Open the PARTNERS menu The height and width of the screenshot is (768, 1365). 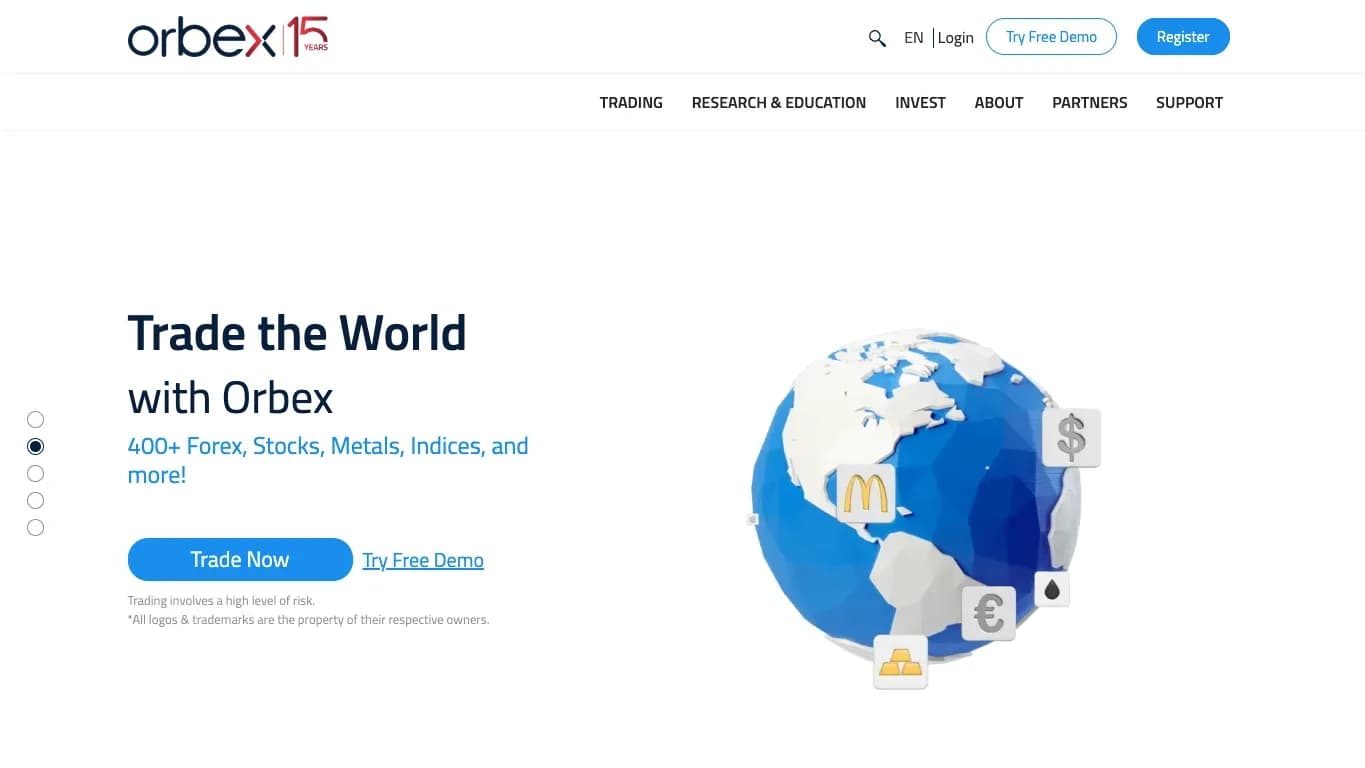[1090, 102]
